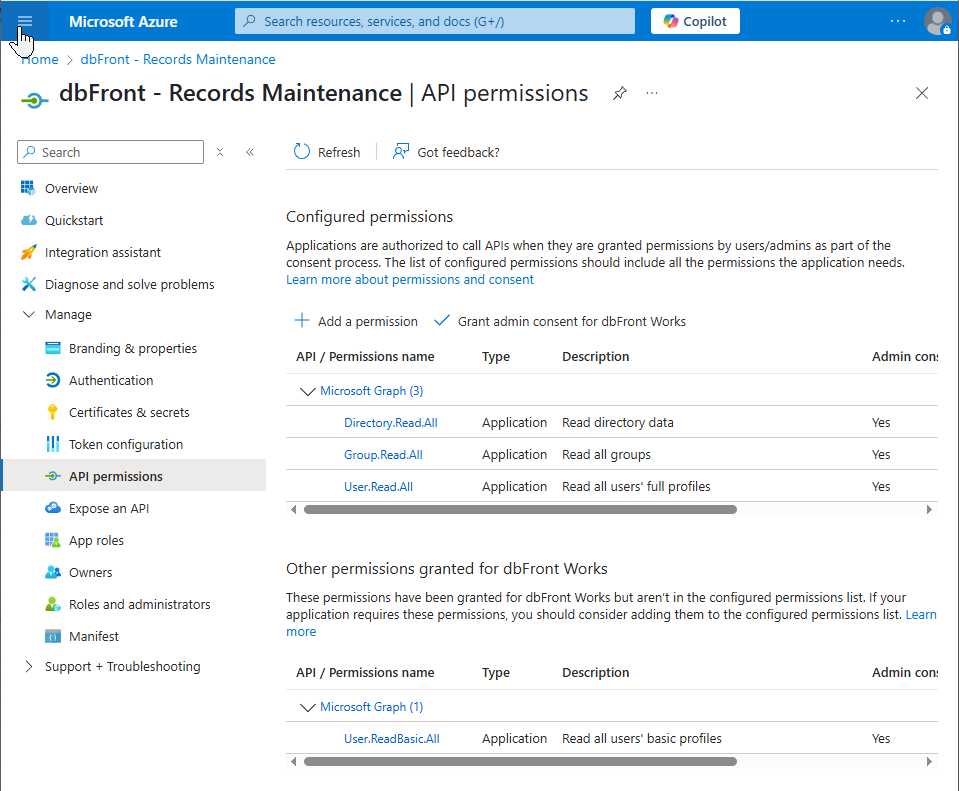
Task: Click 'Read all users' basic profiles' description
Action: pos(642,738)
